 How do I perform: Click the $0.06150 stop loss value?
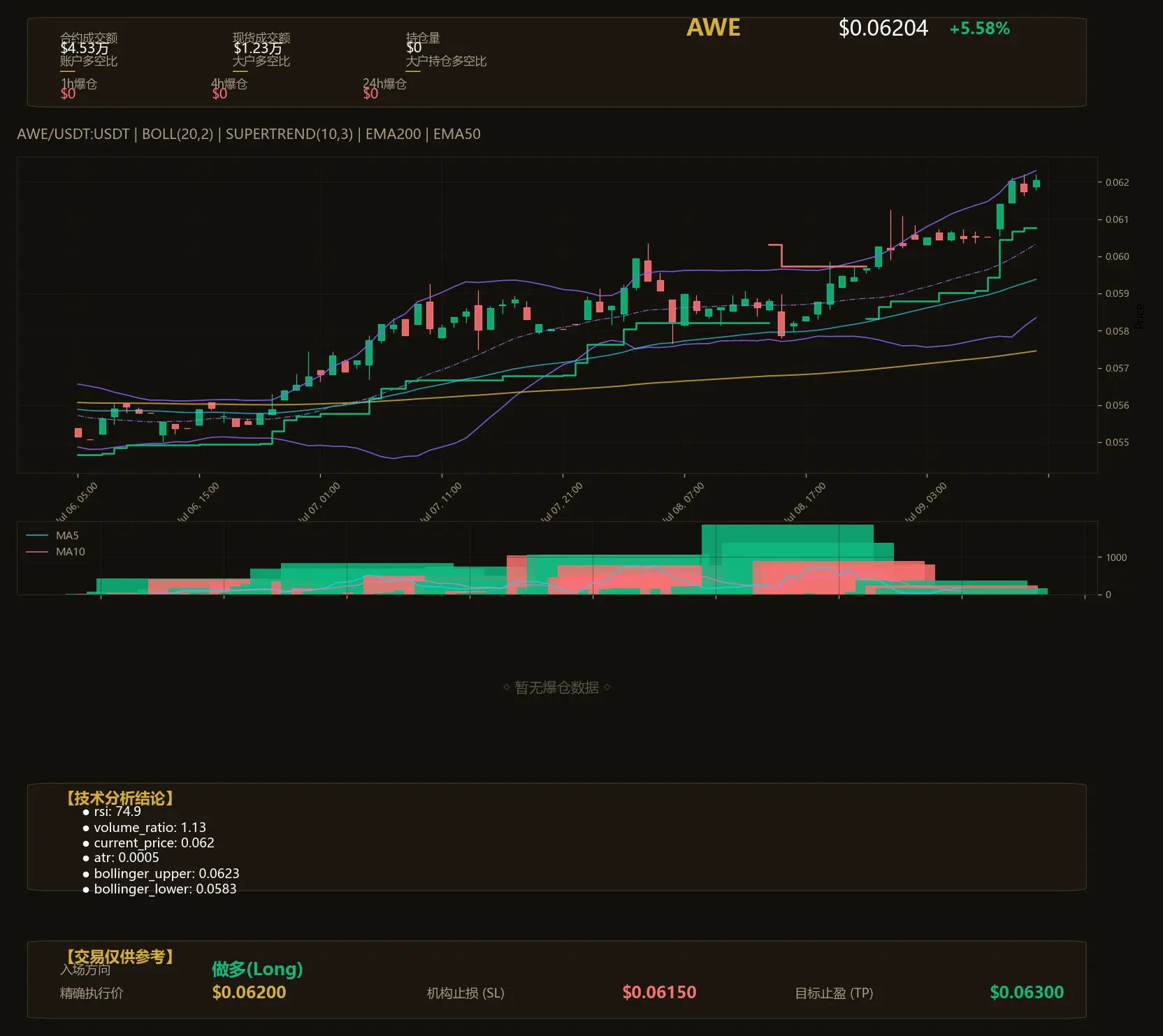[x=659, y=993]
